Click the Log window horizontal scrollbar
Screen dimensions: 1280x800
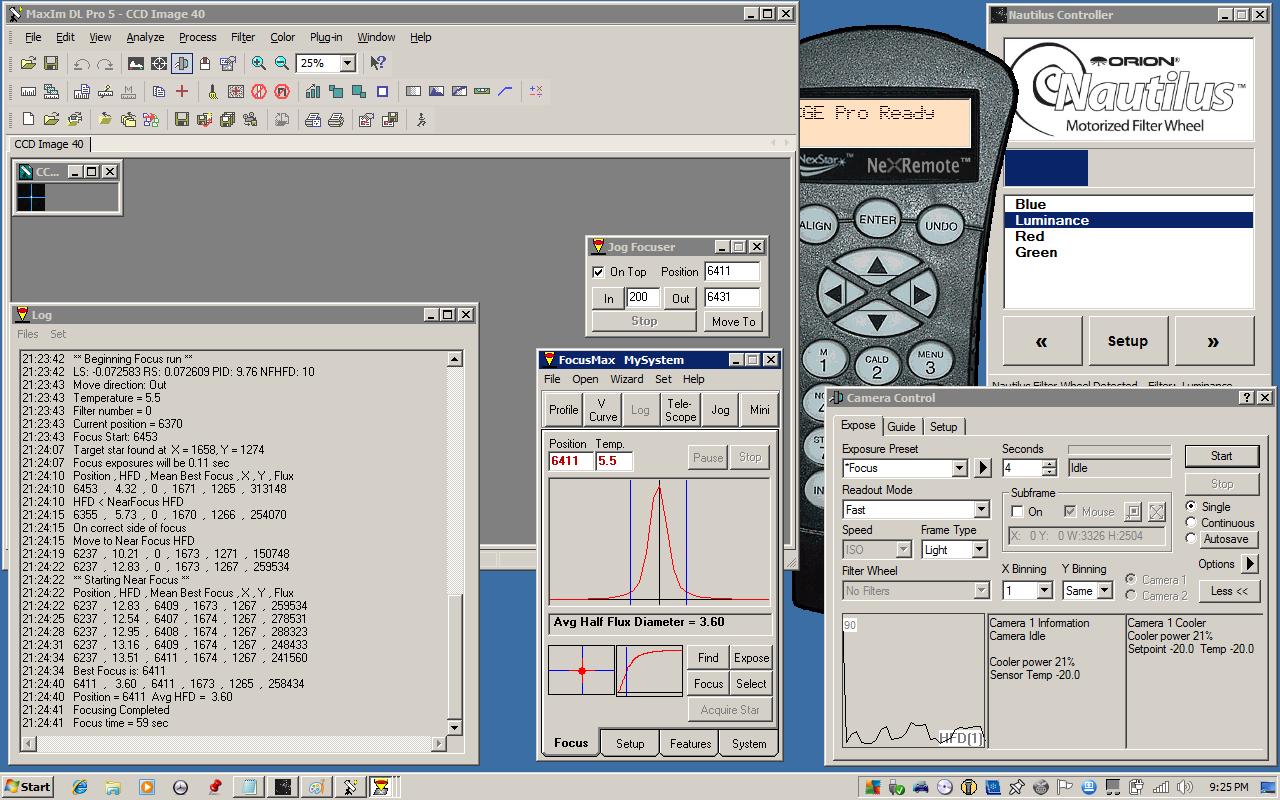click(233, 744)
